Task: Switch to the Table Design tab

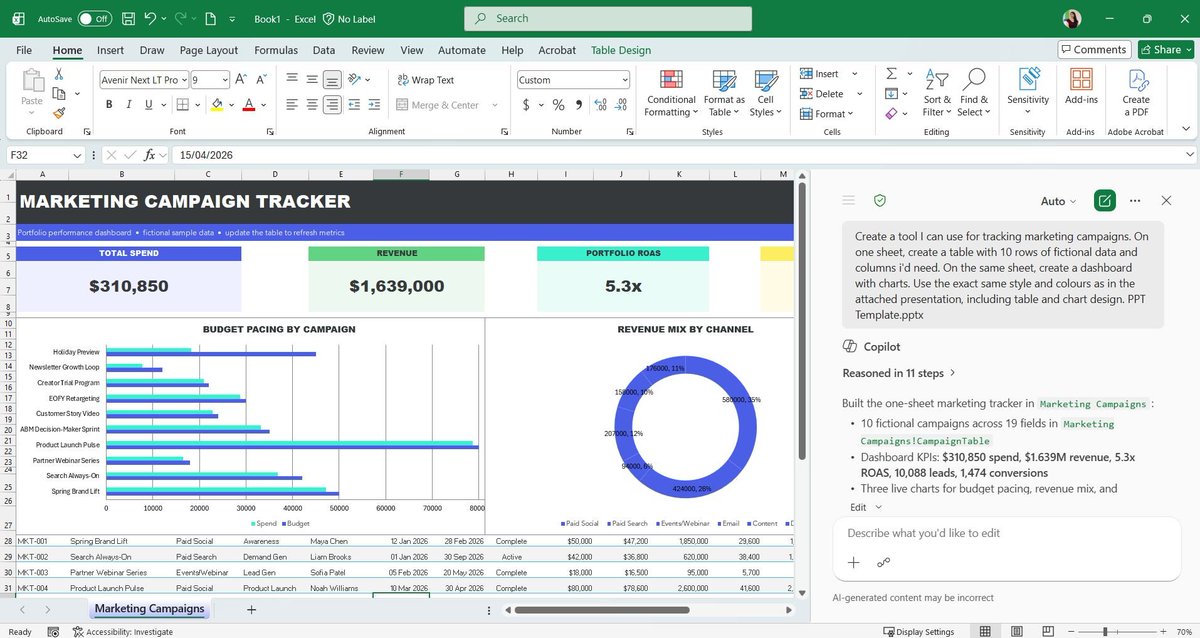Action: click(621, 50)
